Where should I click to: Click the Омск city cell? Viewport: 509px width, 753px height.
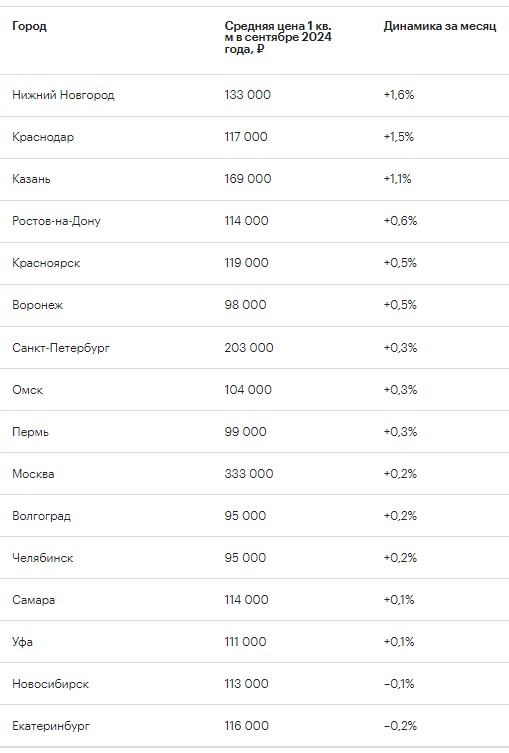pos(27,389)
